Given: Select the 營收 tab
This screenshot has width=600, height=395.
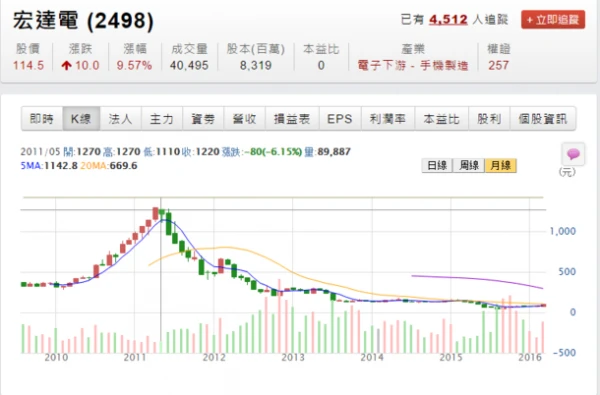Looking at the screenshot, I should 245,119.
